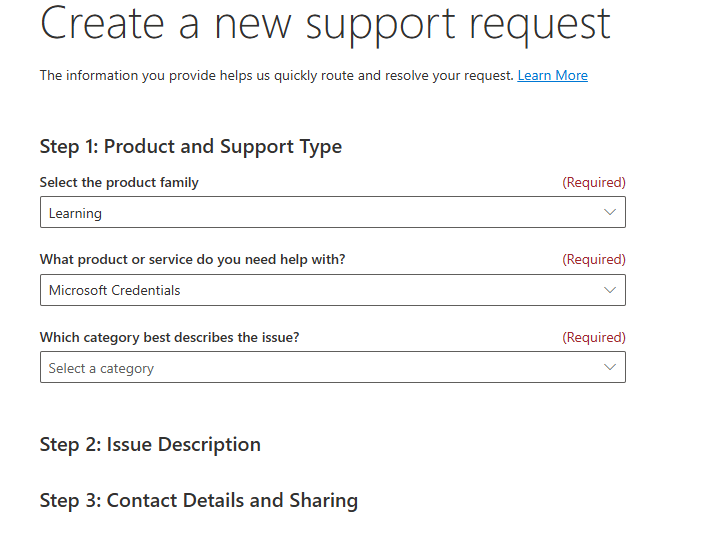The height and width of the screenshot is (551, 707).
Task: Click the Select the product family label
Action: coord(119,183)
